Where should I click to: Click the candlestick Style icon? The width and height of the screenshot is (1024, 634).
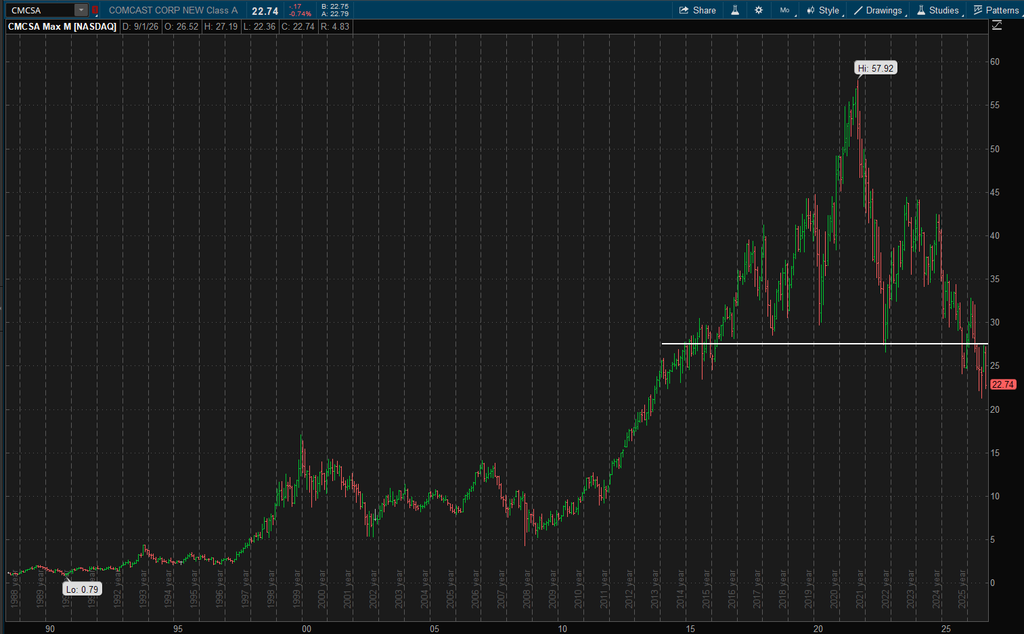coord(810,10)
